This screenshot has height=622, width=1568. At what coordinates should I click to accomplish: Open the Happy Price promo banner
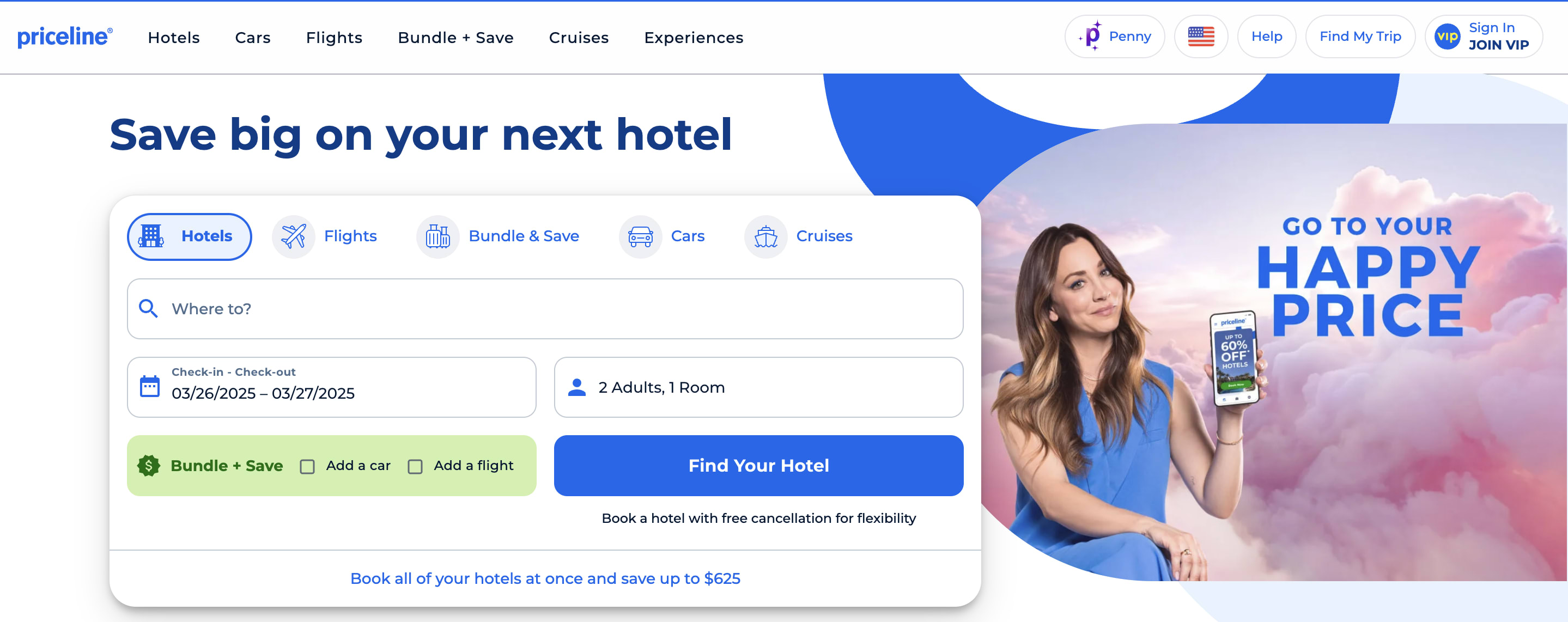[1272, 353]
